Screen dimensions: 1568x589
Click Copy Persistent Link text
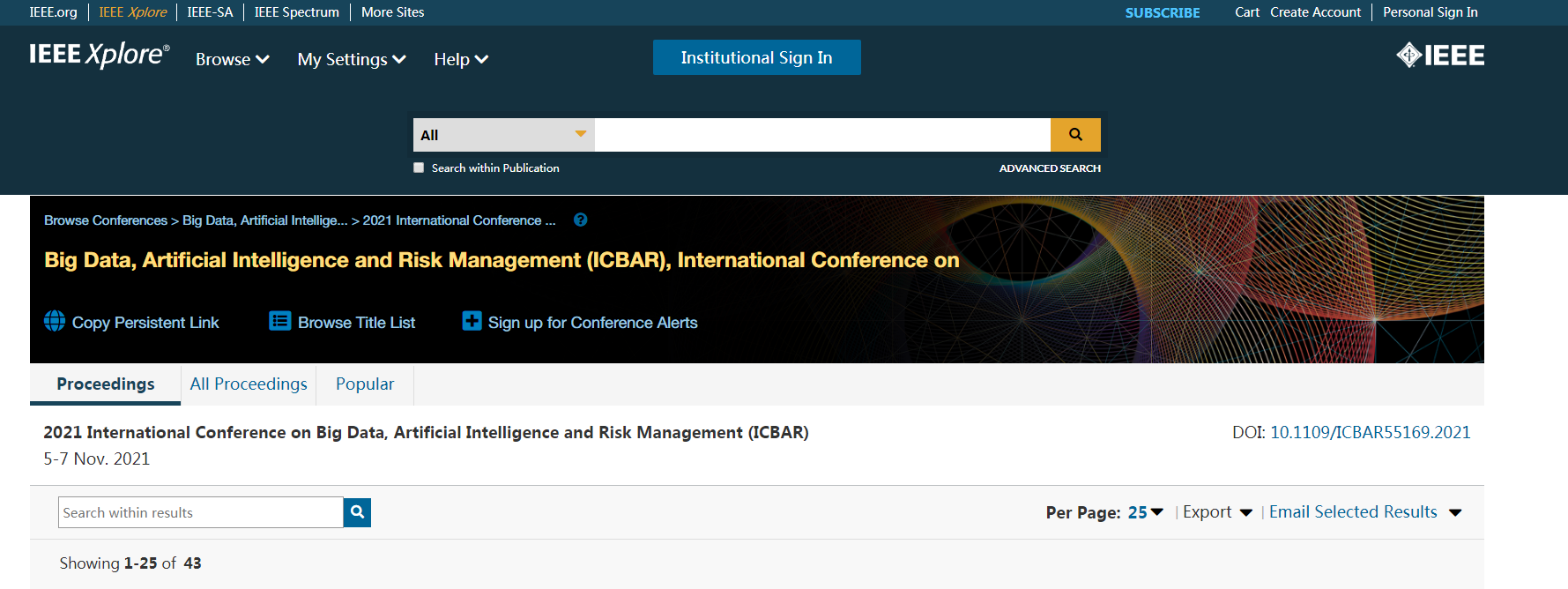click(145, 323)
